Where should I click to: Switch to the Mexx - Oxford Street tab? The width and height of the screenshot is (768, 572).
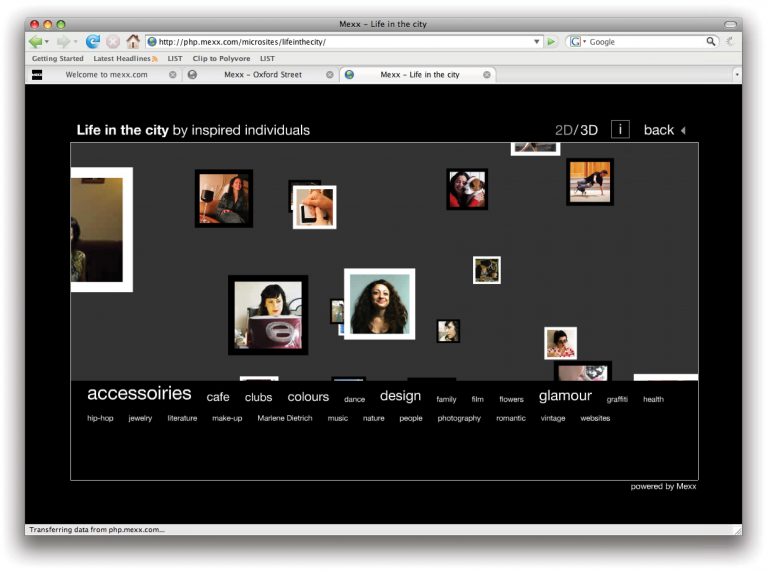click(263, 74)
